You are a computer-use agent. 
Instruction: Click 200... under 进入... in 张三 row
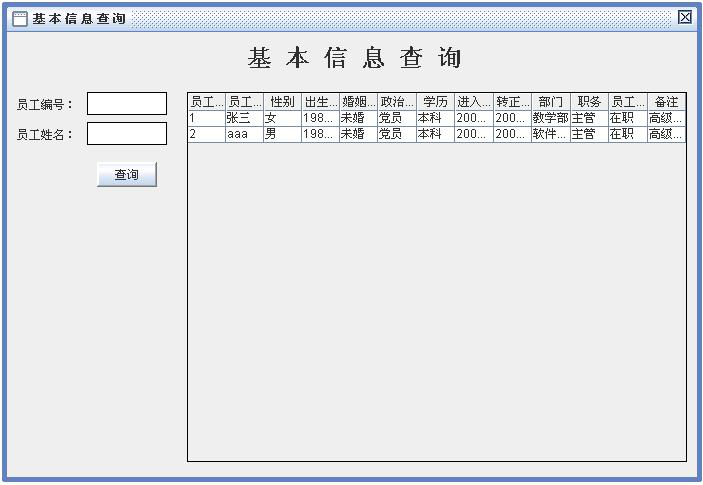[474, 118]
